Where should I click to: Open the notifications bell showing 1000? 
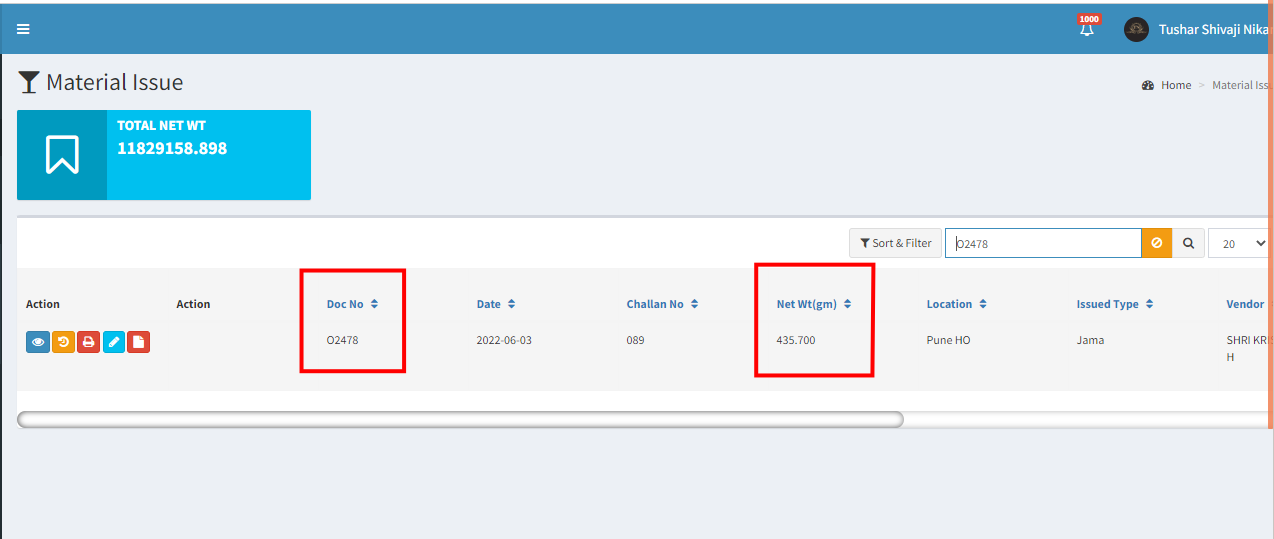1087,28
